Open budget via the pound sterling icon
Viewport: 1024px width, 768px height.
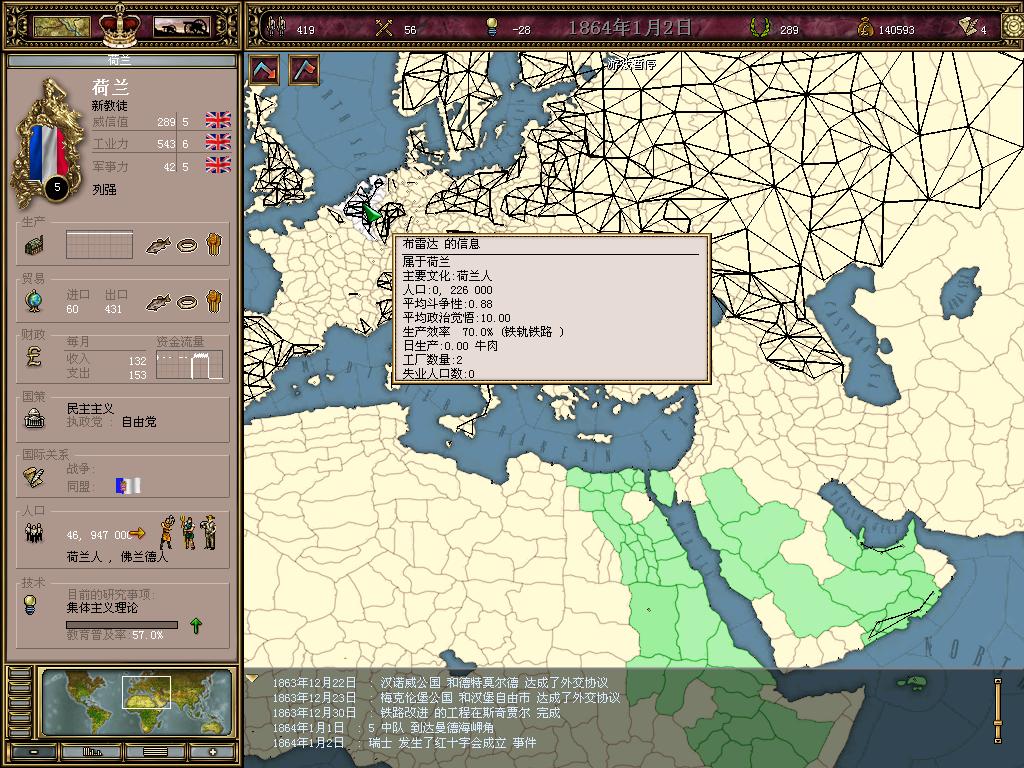point(33,357)
